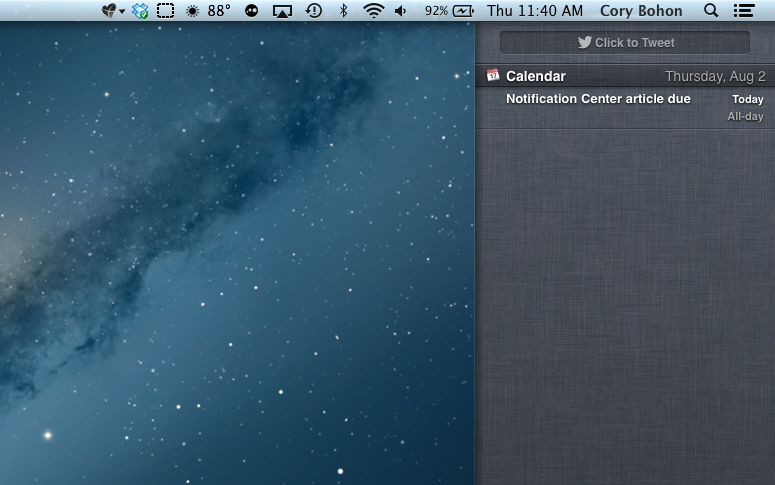The width and height of the screenshot is (775, 485).
Task: Click the Bluetooth menu bar icon
Action: 343,11
